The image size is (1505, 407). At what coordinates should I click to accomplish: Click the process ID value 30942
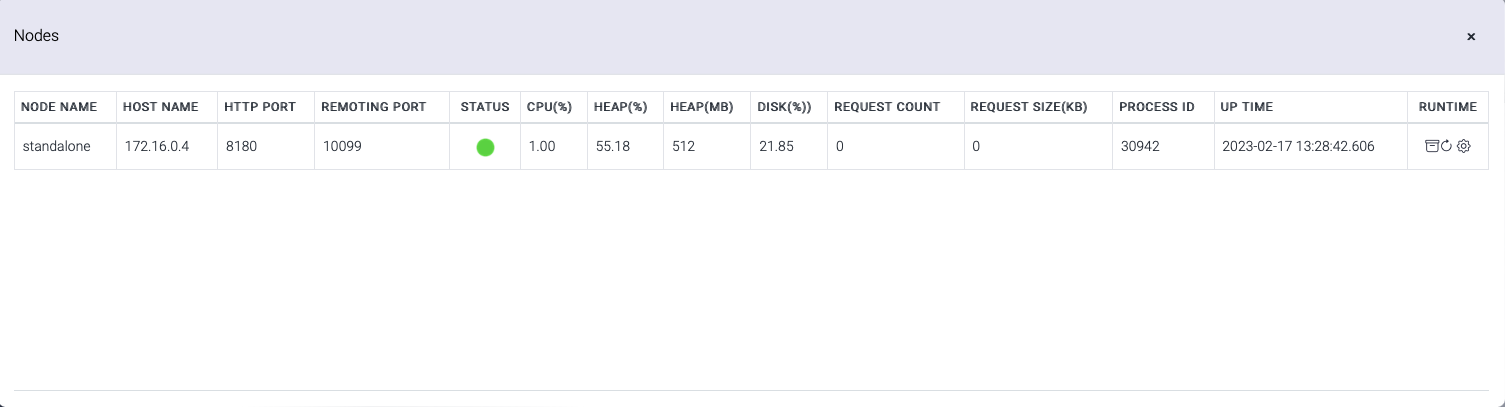[1140, 146]
